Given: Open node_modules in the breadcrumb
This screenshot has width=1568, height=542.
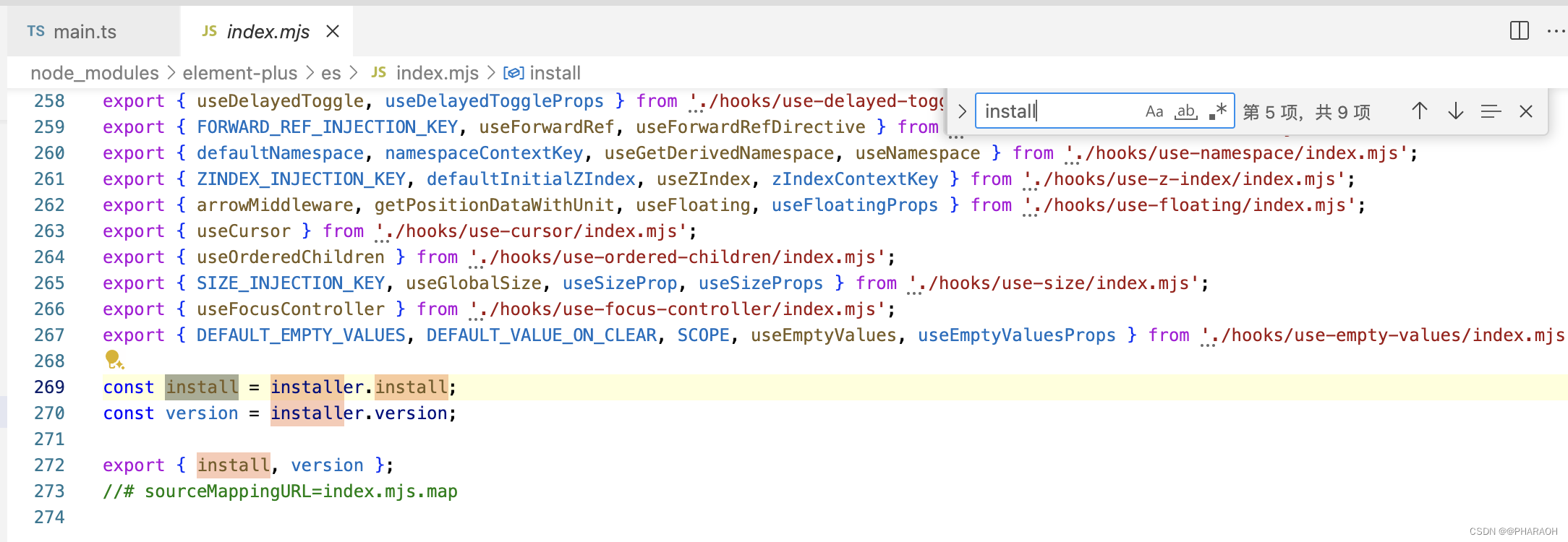Looking at the screenshot, I should tap(95, 73).
